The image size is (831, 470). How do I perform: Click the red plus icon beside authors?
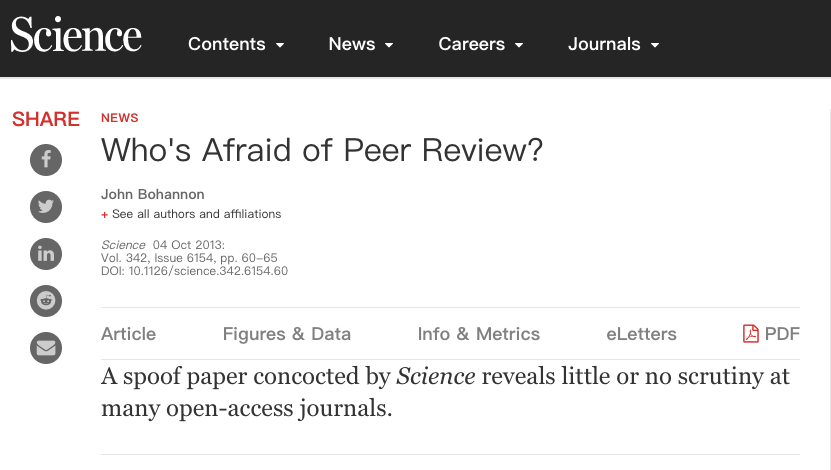tap(104, 215)
